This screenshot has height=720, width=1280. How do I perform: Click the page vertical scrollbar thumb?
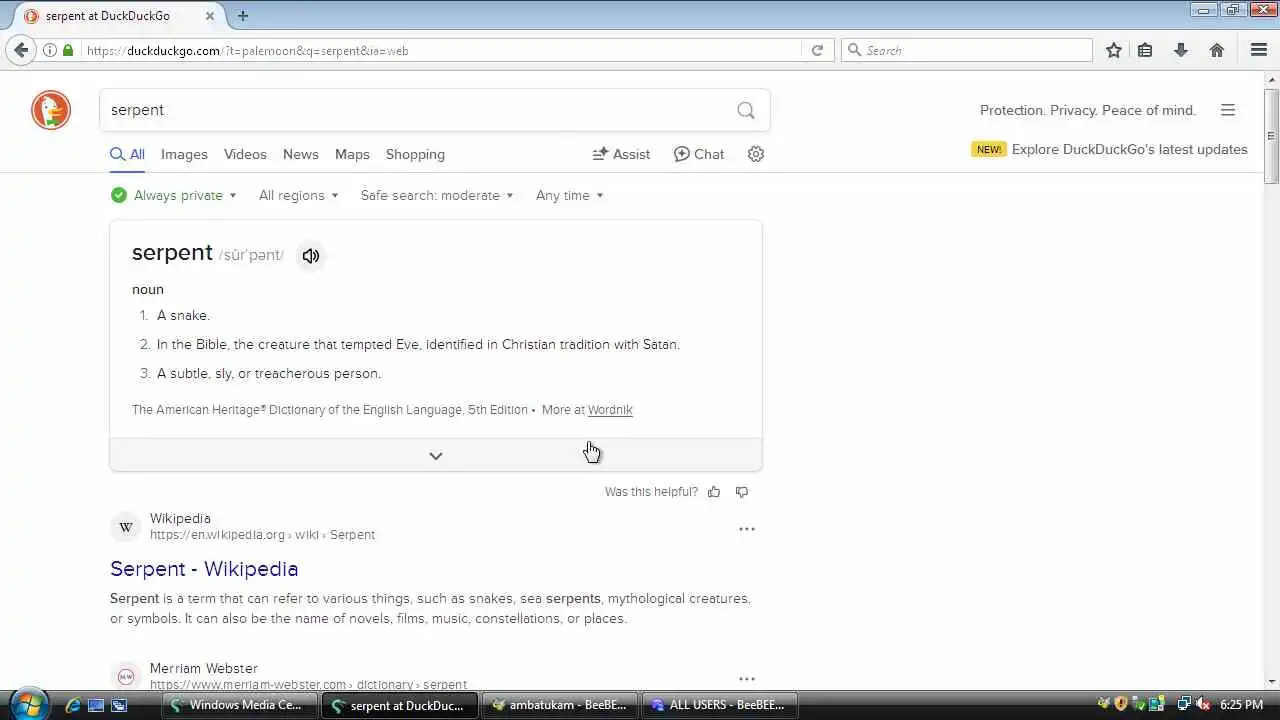click(x=1271, y=136)
